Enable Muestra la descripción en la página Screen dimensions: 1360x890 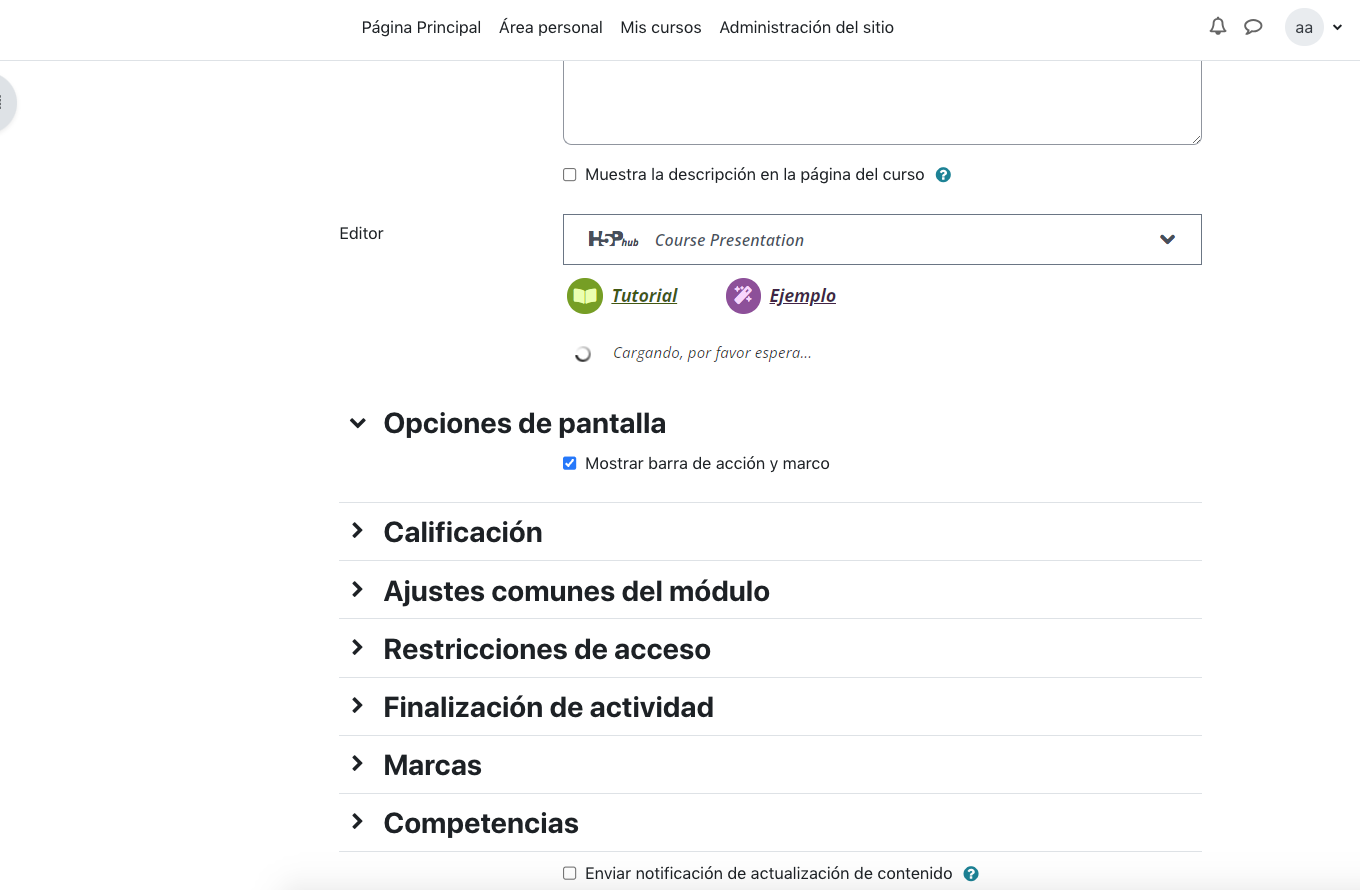(570, 175)
